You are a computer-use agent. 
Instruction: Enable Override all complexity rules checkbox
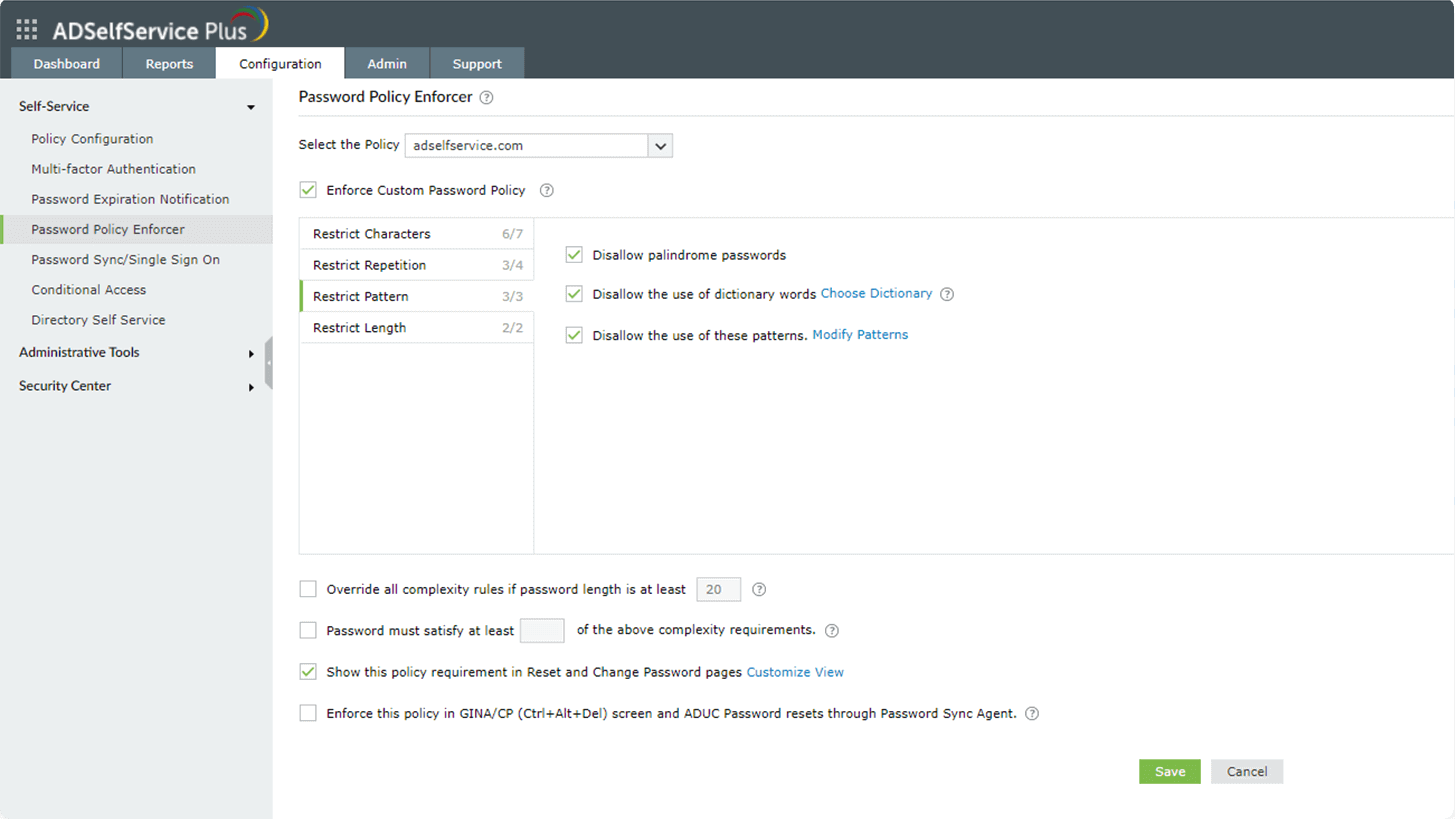(x=308, y=590)
